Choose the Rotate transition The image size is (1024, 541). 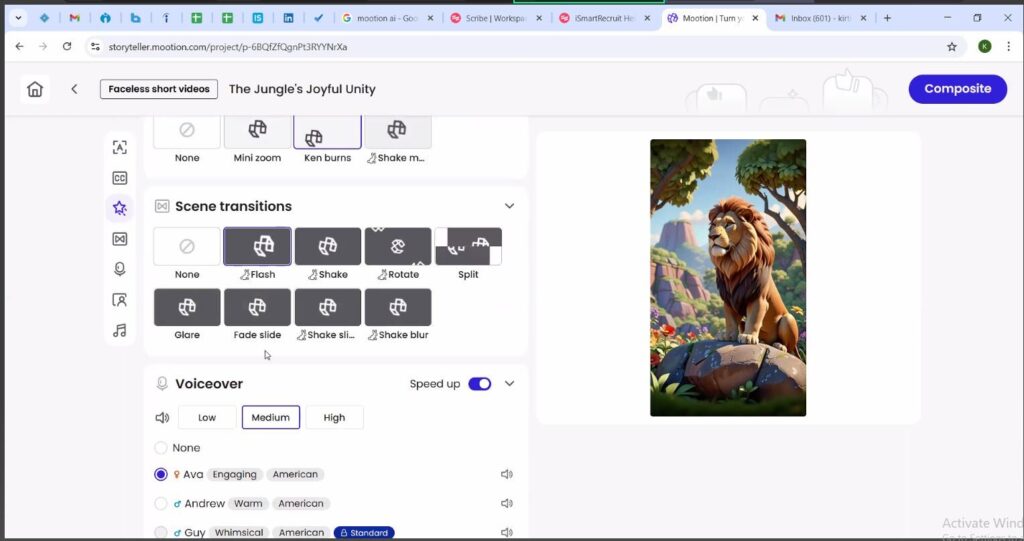398,246
